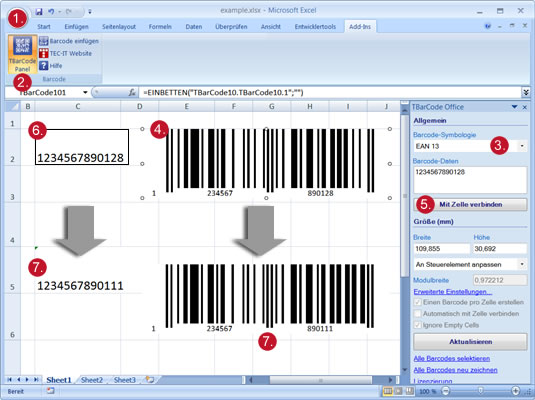Click the Alle Barcodes neu zeichnen link
This screenshot has height=400, width=535.
[x=456, y=370]
